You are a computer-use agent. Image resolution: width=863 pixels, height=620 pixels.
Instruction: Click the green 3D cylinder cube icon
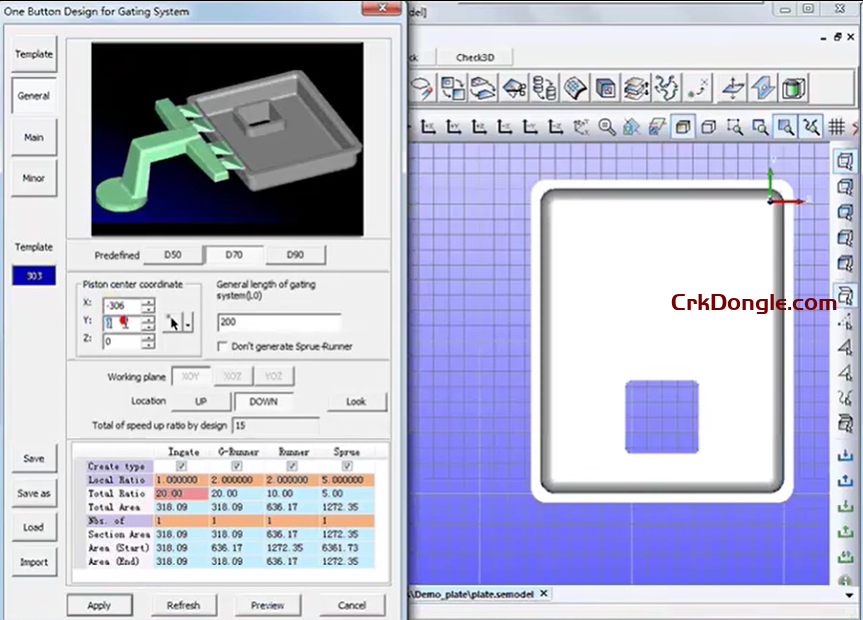pyautogui.click(x=792, y=89)
